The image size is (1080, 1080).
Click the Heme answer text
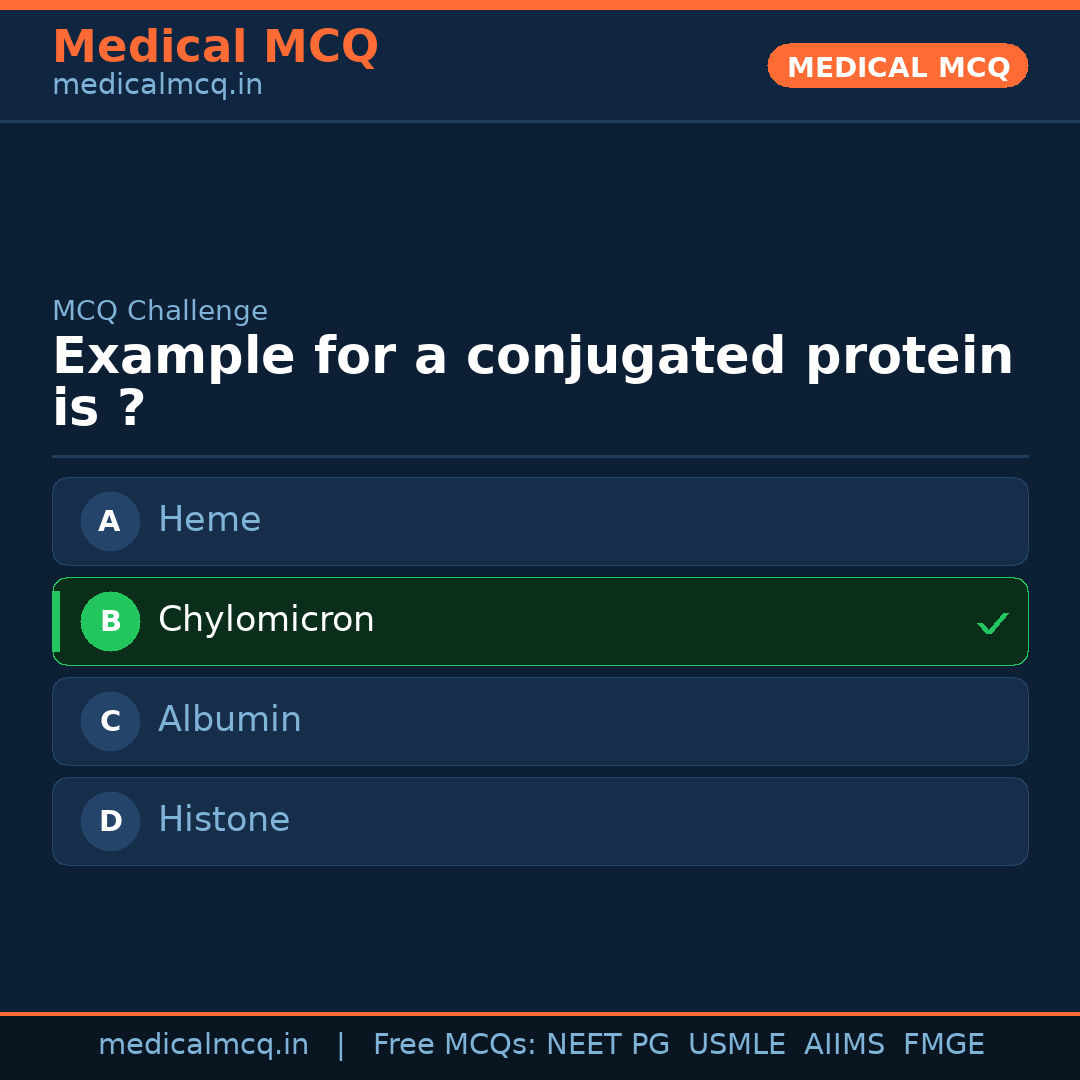(x=209, y=520)
